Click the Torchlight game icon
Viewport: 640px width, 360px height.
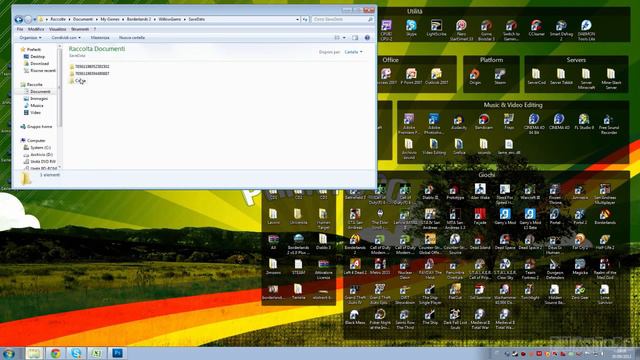coord(530,292)
